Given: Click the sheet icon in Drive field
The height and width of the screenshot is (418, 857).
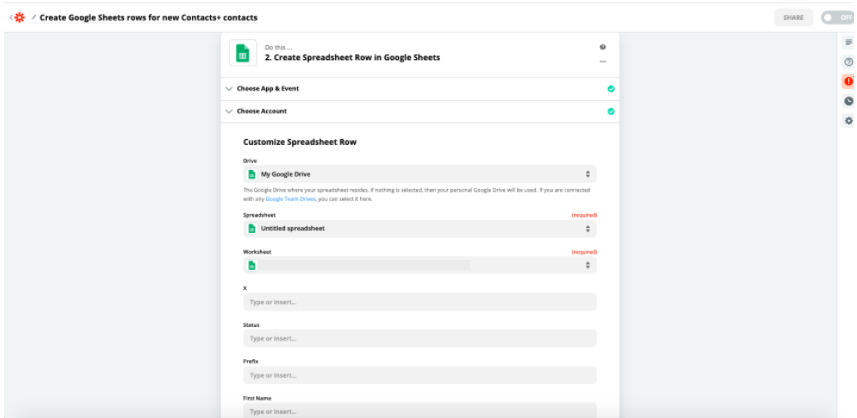Looking at the screenshot, I should point(252,174).
